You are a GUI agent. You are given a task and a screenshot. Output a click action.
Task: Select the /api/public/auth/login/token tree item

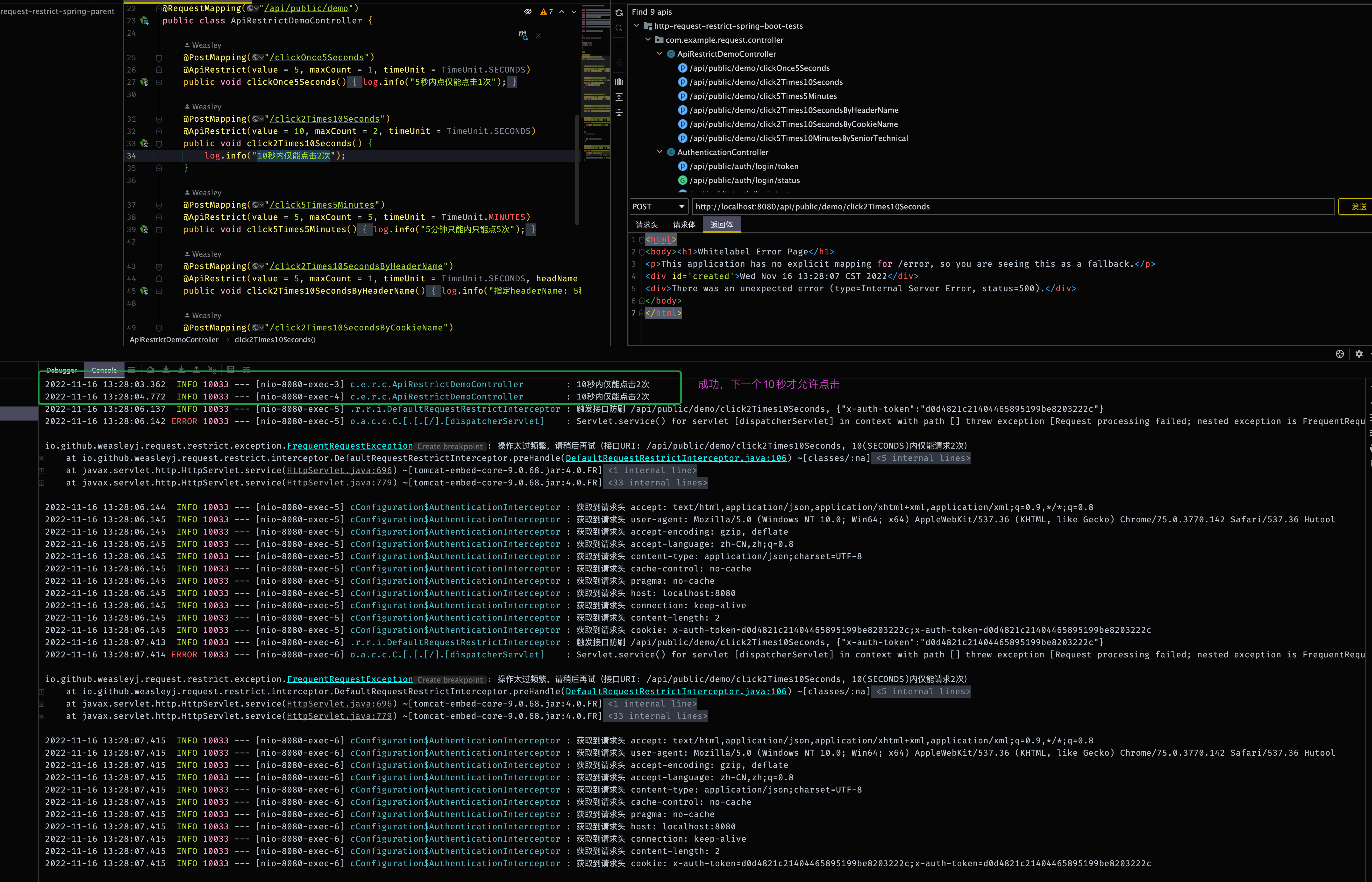744,166
